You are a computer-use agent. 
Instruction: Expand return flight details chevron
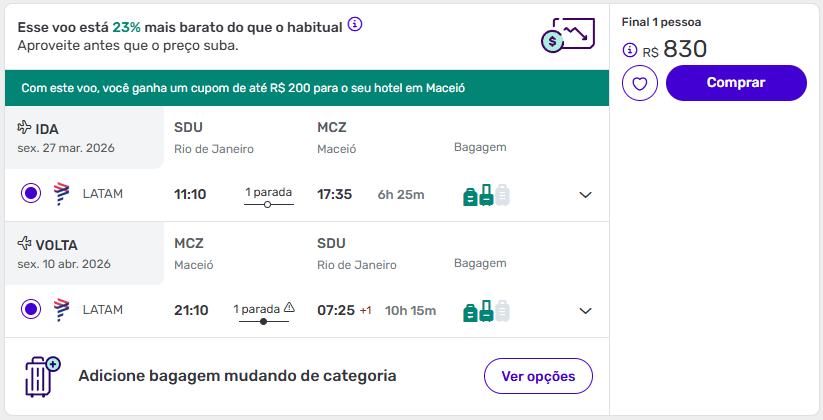coord(586,311)
